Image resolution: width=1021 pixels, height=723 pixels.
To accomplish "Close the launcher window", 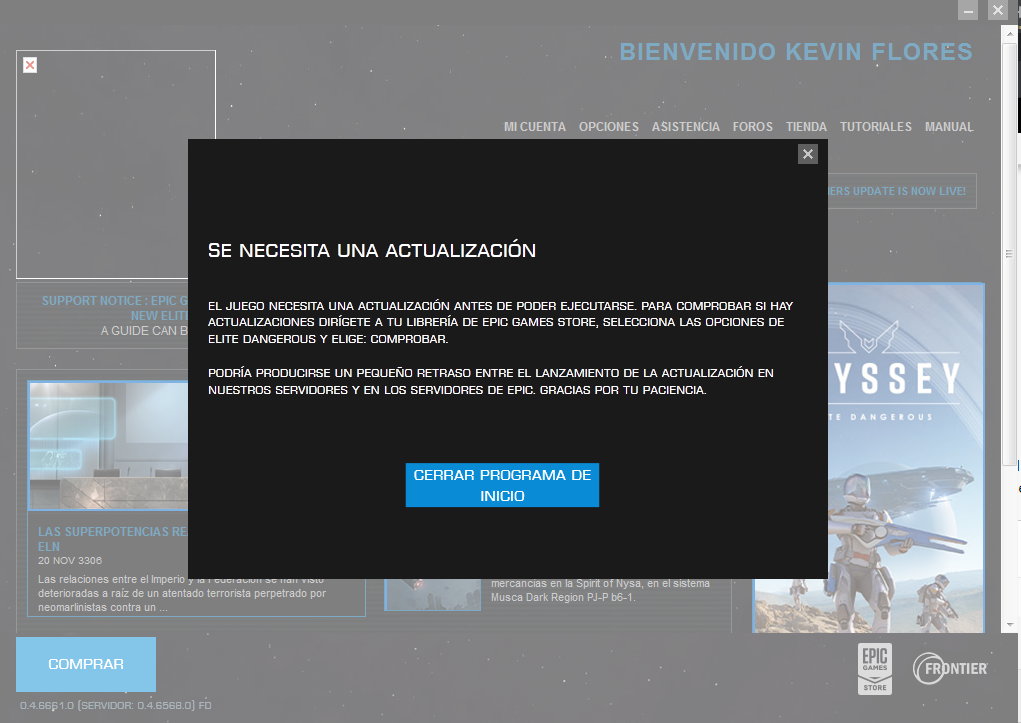I will coord(998,10).
